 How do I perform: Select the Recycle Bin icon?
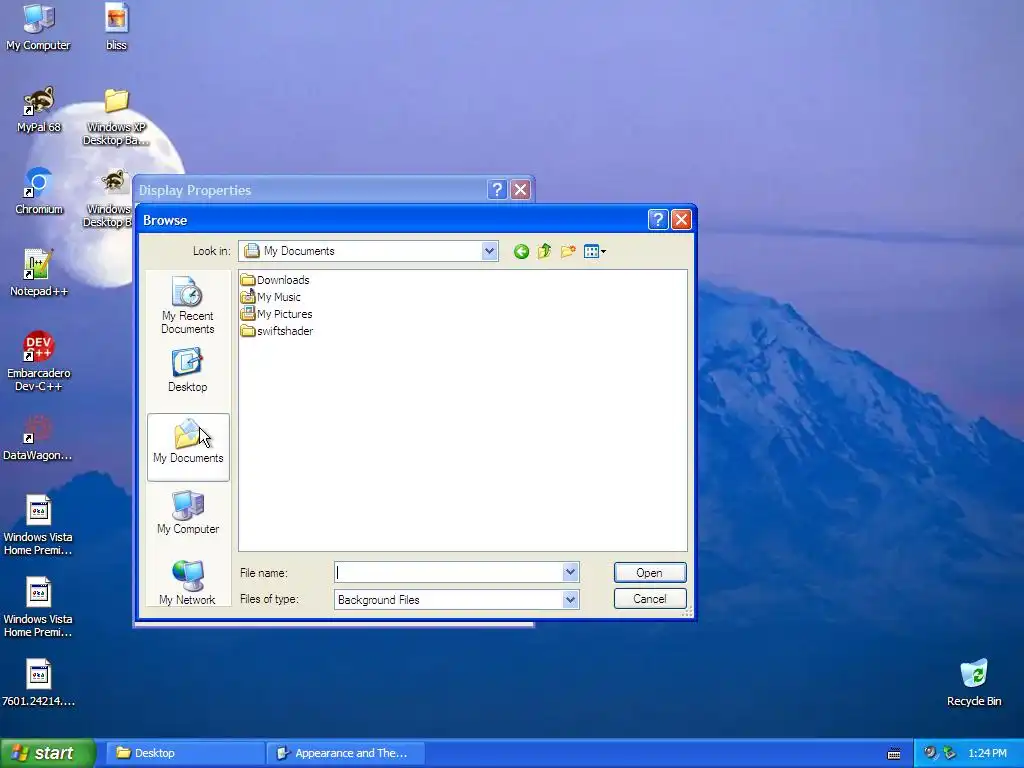(x=974, y=683)
